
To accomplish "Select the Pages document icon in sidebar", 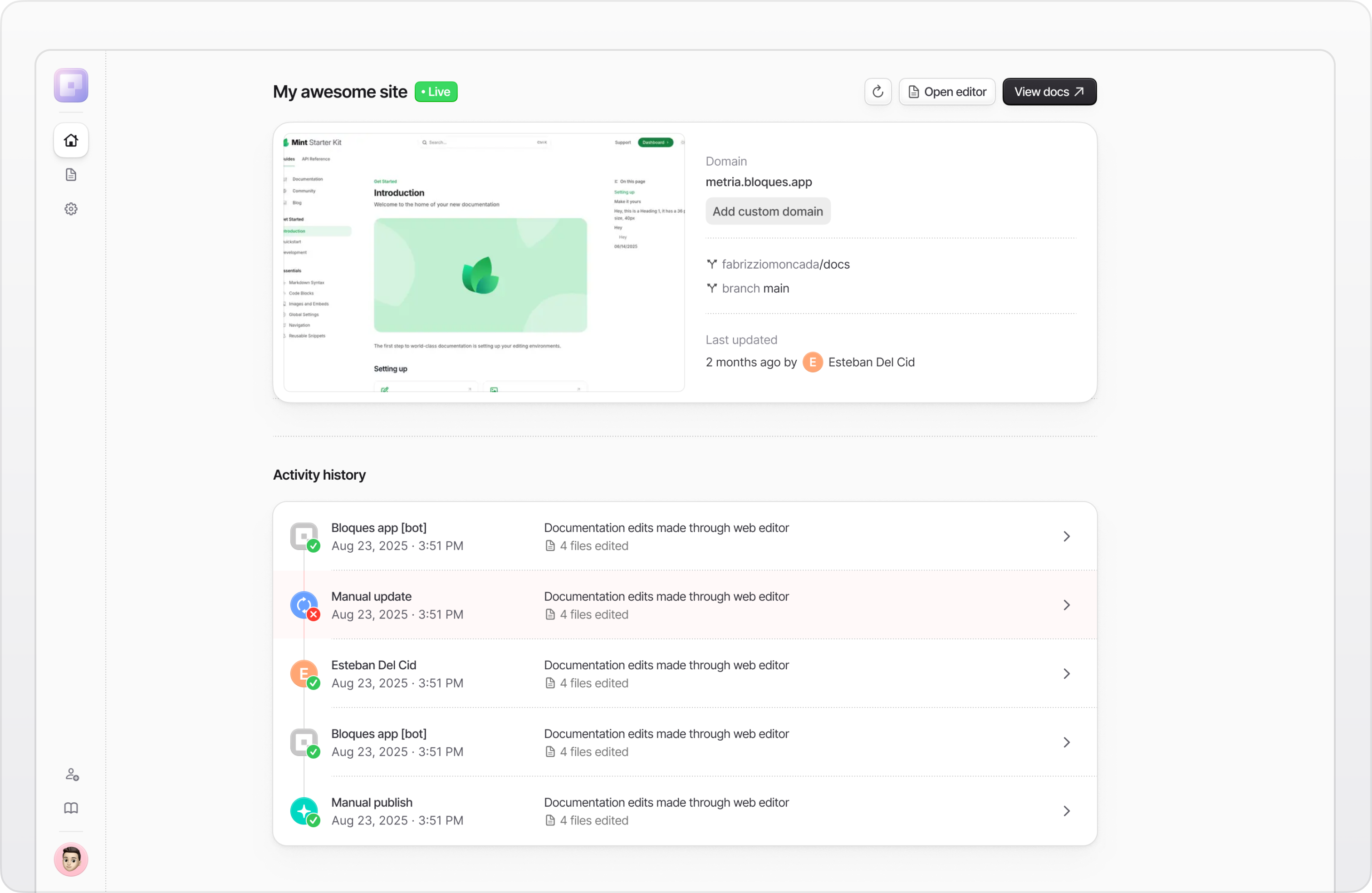I will coord(70,175).
